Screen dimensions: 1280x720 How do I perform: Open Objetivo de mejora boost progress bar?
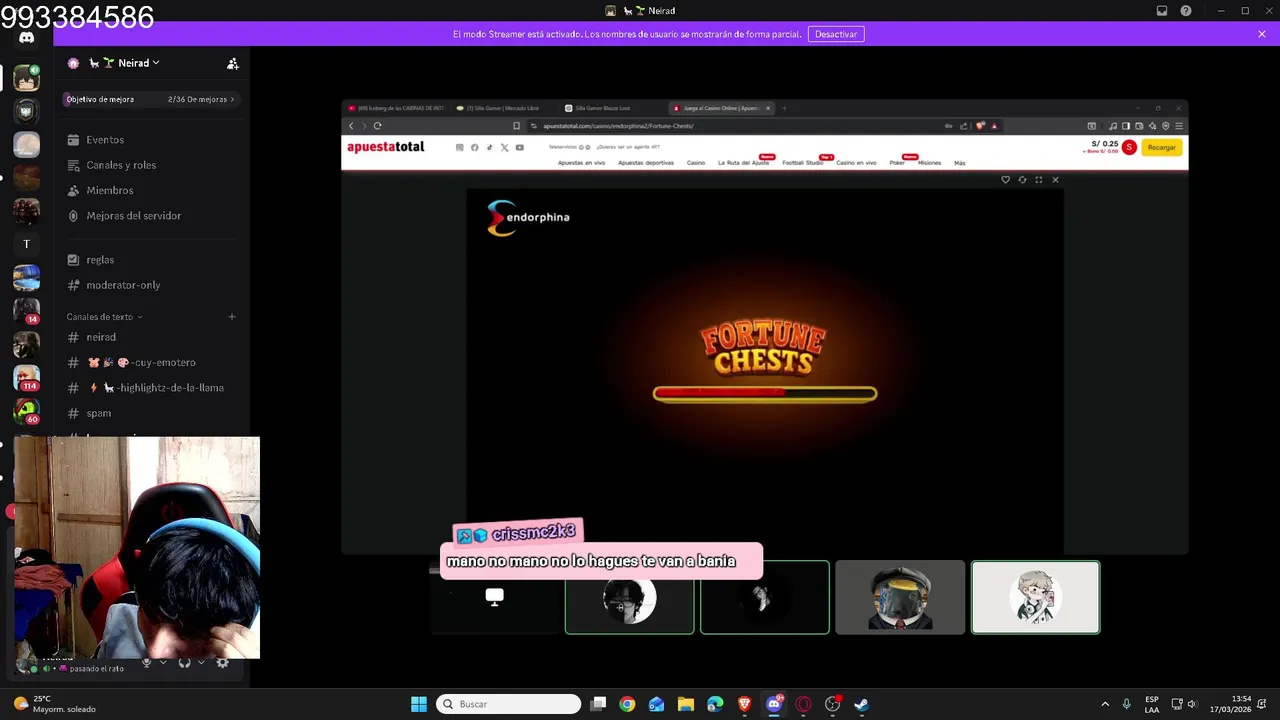[x=150, y=99]
